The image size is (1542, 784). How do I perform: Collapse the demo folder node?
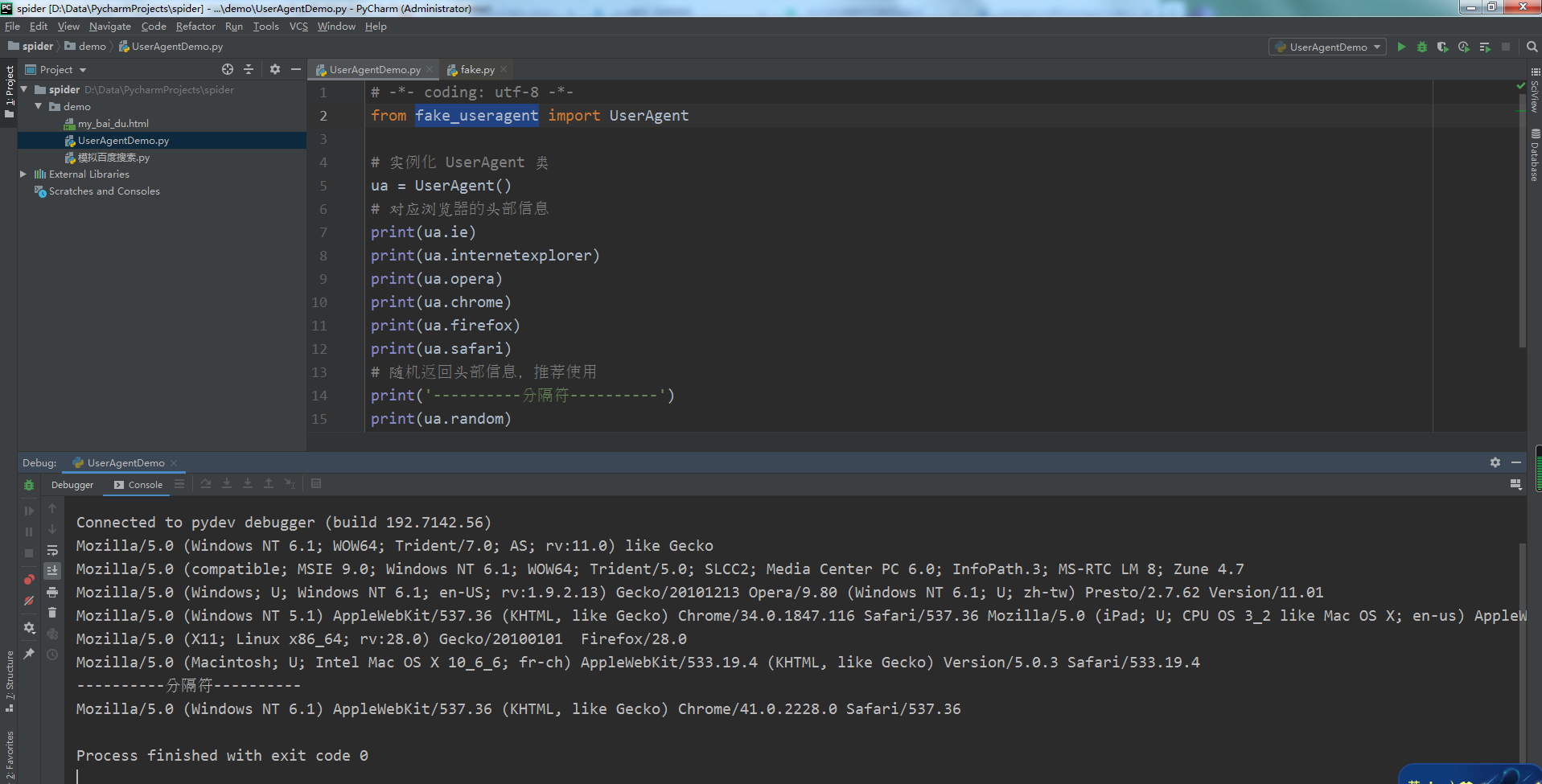click(x=38, y=106)
